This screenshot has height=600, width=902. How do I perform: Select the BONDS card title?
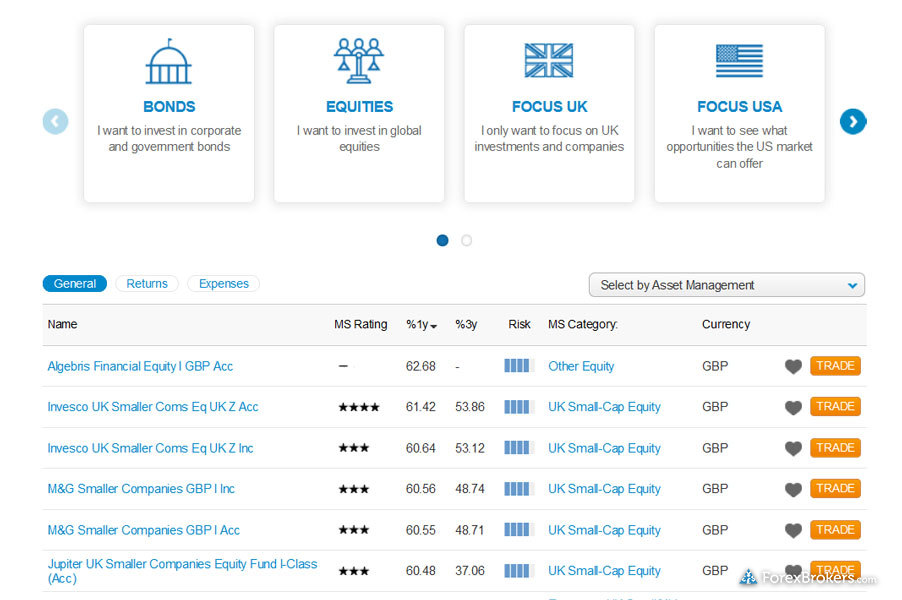pos(169,107)
